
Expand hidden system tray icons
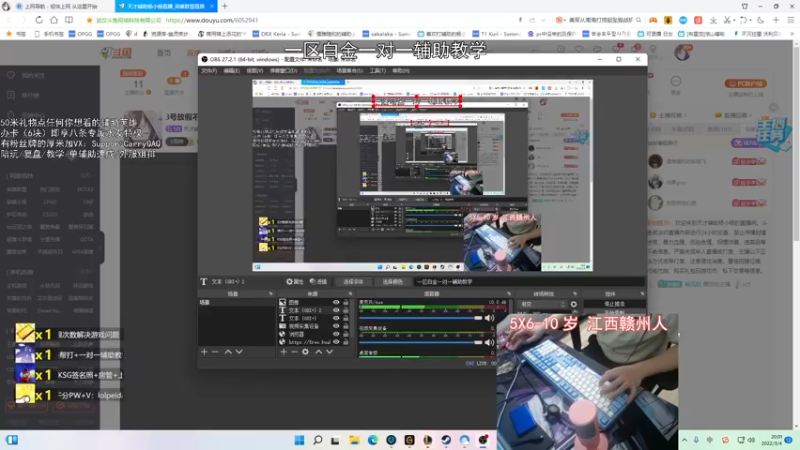[x=684, y=440]
